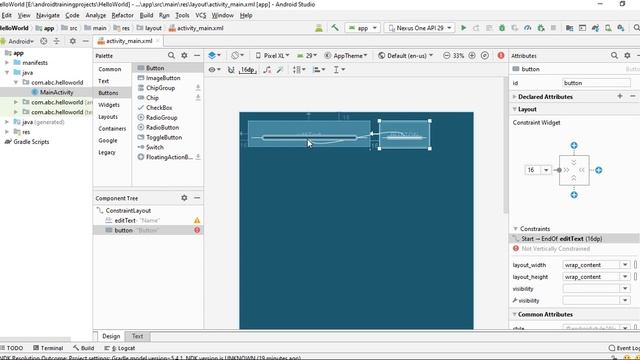Viewport: 640px width, 360px height.
Task: Expand the manifests folder
Action: point(7,62)
